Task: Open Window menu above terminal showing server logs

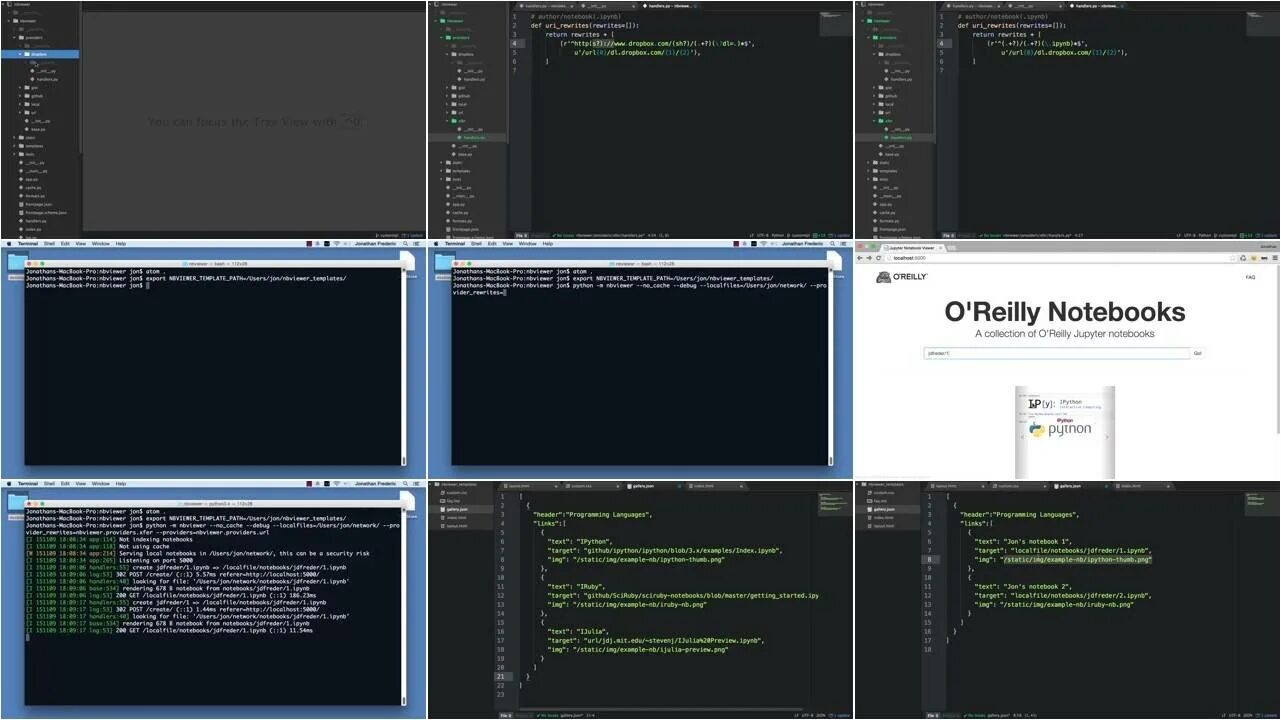Action: [100, 483]
